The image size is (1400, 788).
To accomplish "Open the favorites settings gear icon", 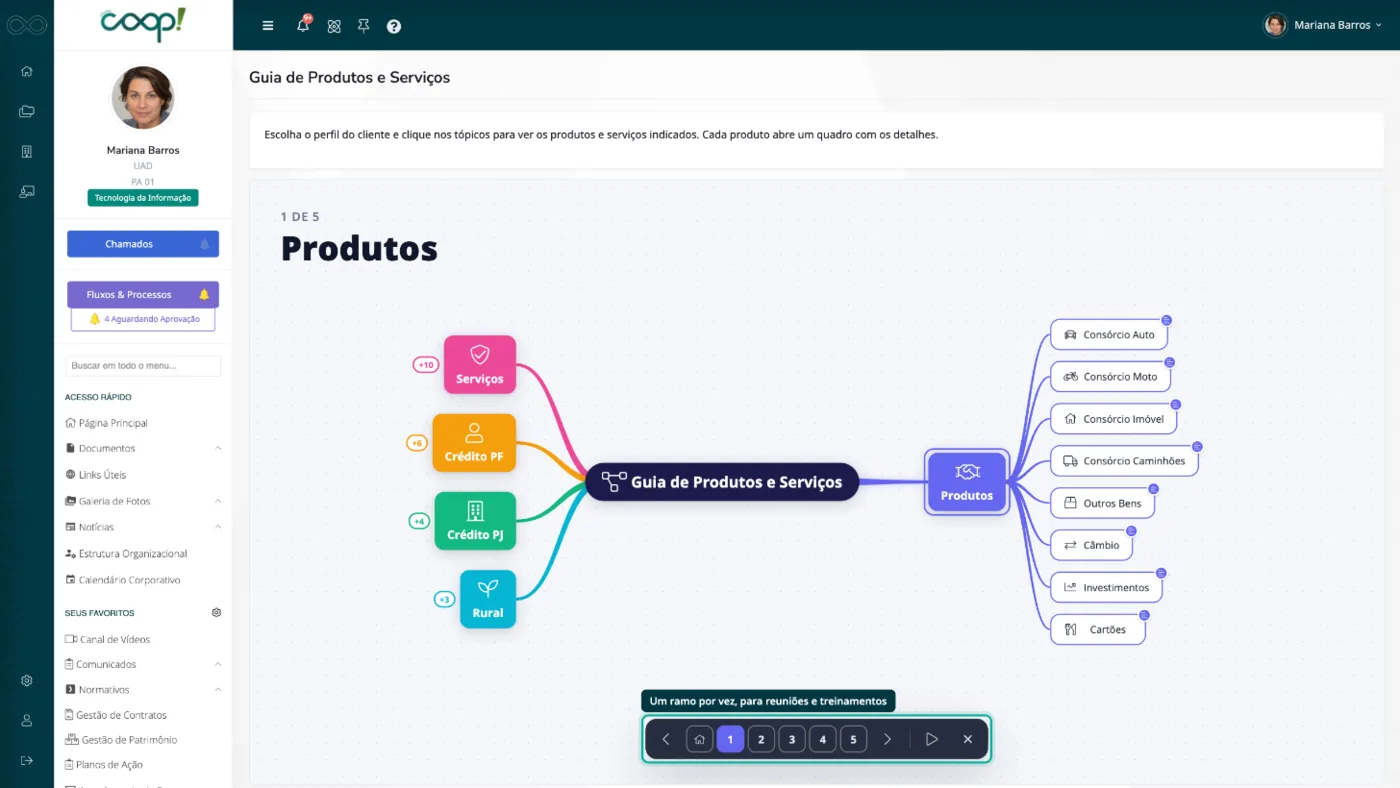I will tap(216, 612).
